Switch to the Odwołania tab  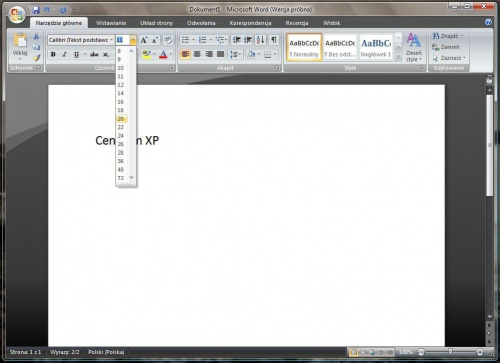click(x=201, y=23)
